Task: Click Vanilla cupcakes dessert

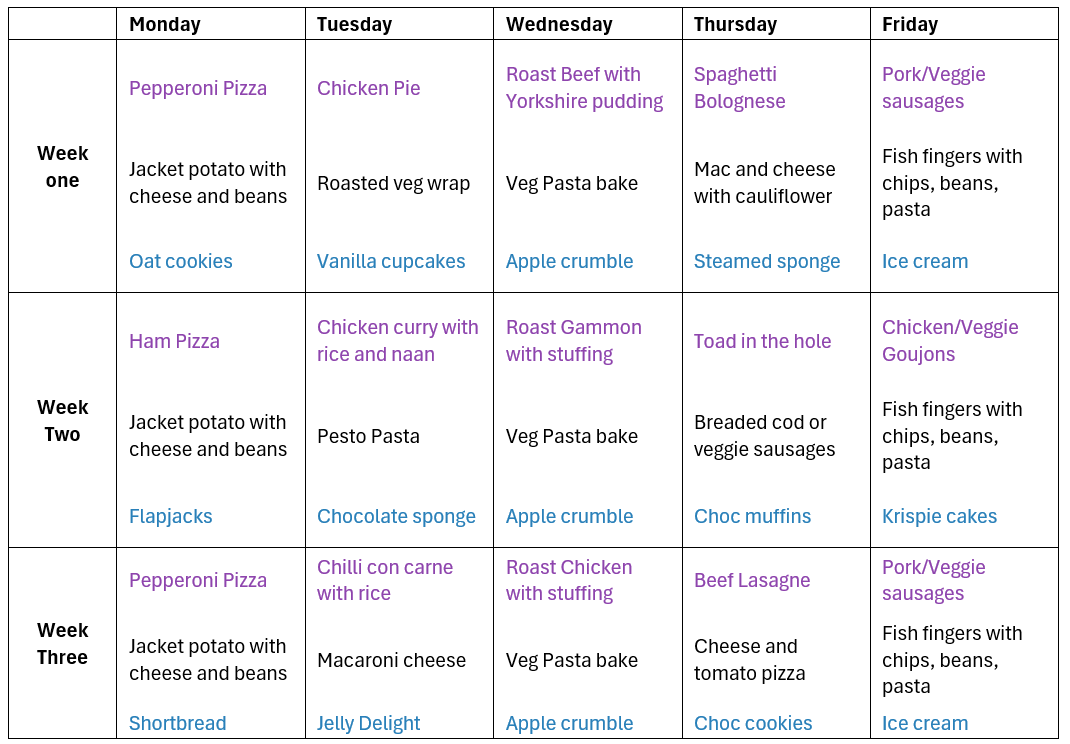Action: point(391,261)
